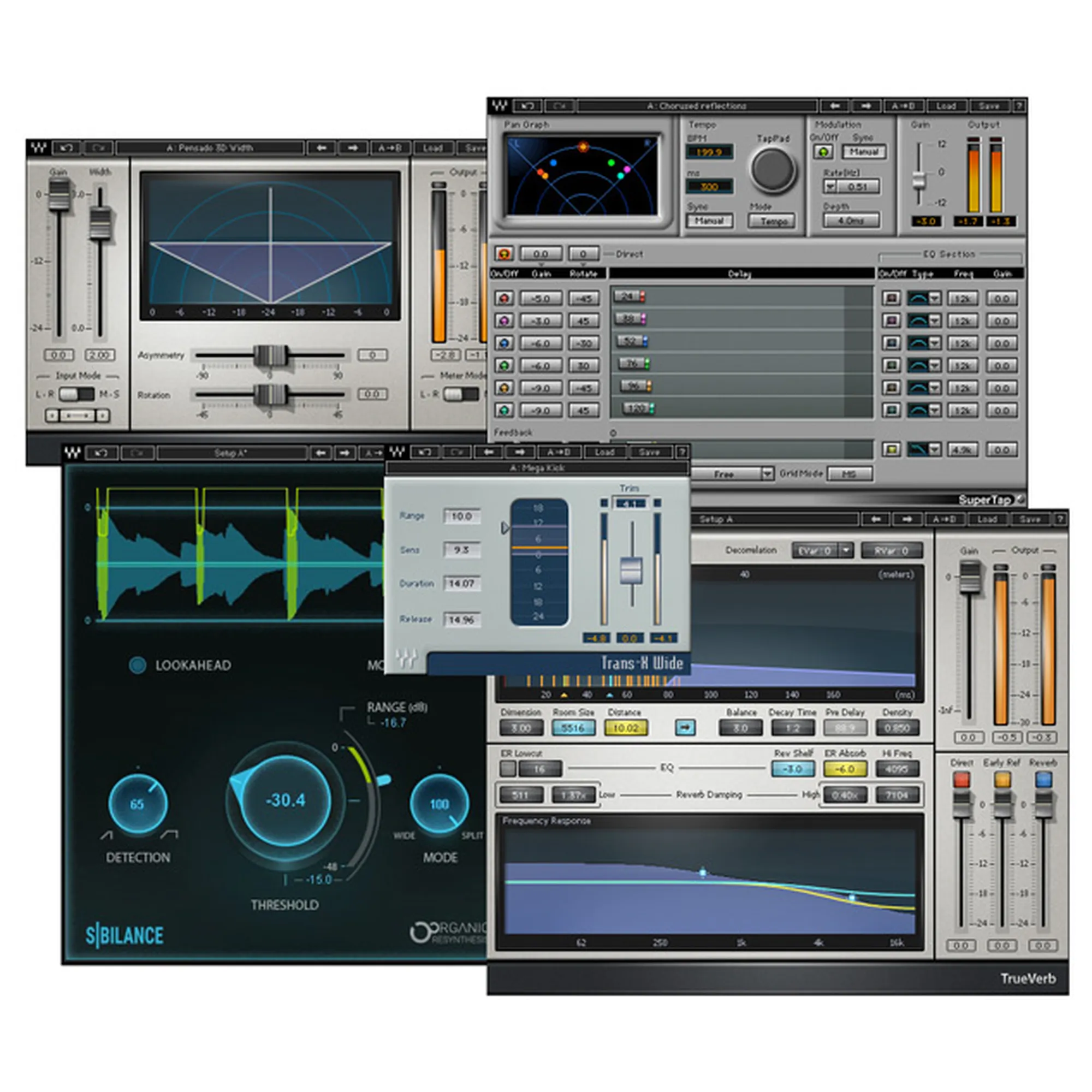Click the TrueVerb A→B compare button
Viewport: 1092px width, 1092px height.
click(x=945, y=519)
